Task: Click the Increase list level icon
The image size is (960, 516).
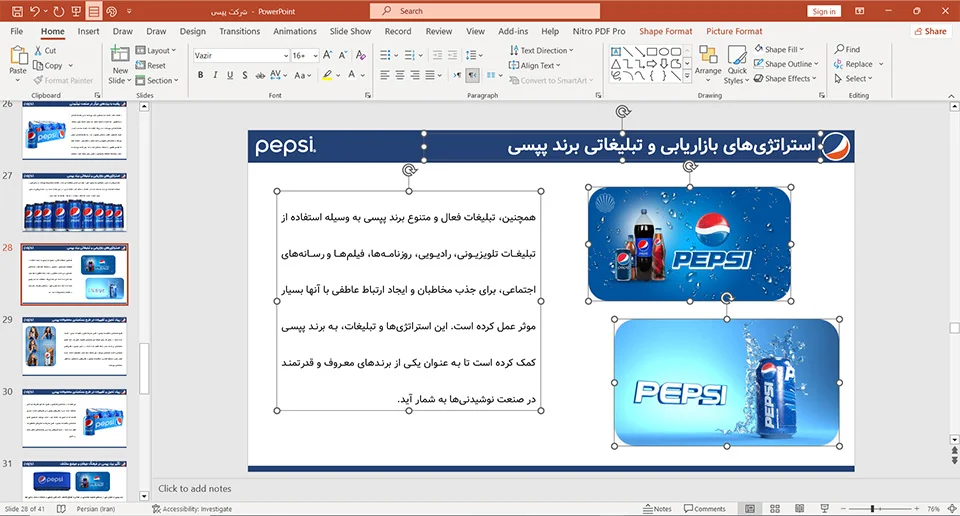Action: (452, 55)
